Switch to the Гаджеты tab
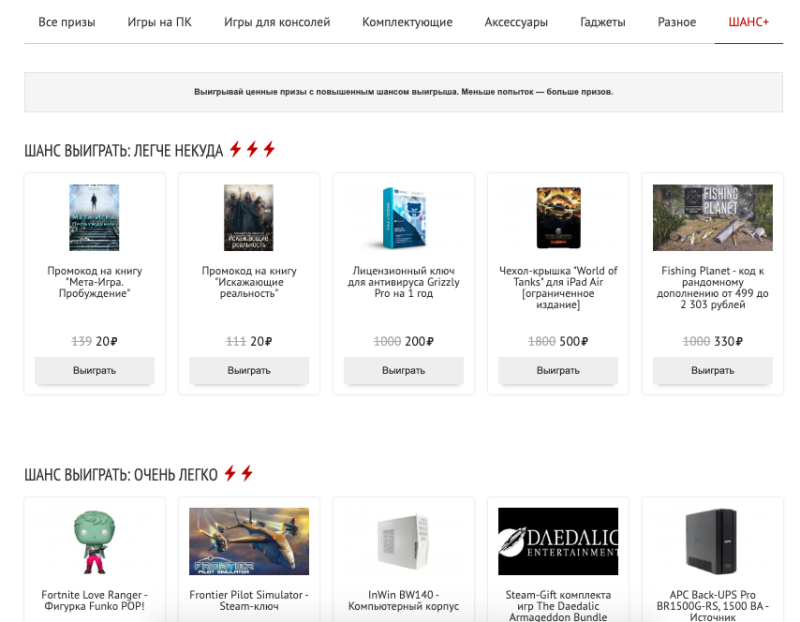800x622 pixels. coord(603,22)
